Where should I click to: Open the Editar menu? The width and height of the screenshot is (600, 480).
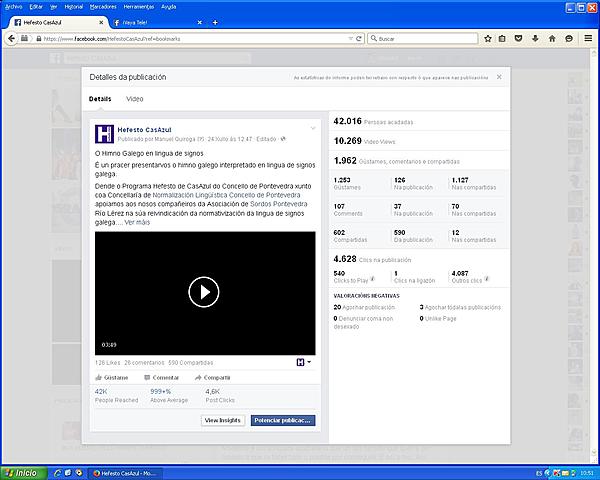pyautogui.click(x=36, y=7)
